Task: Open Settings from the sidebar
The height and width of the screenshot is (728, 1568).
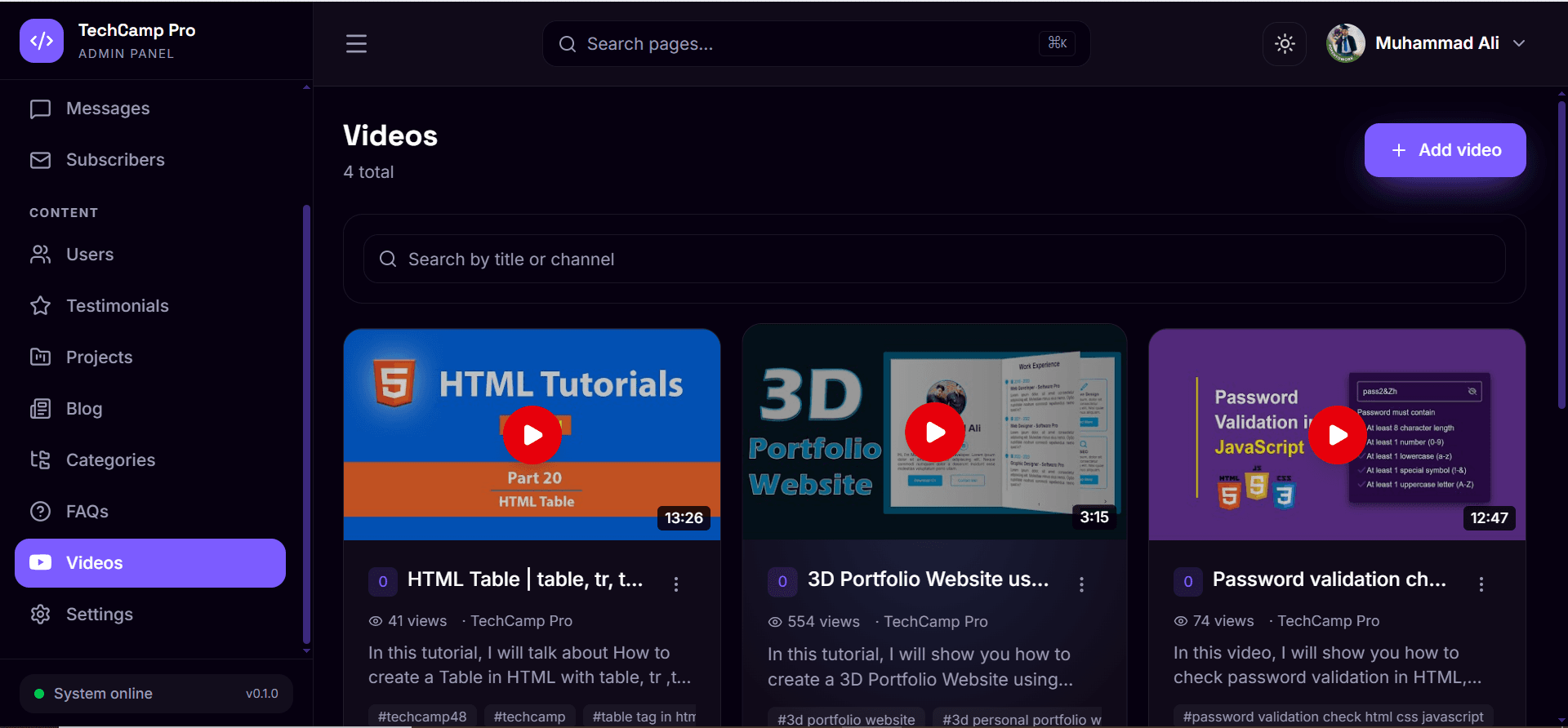Action: coord(150,615)
